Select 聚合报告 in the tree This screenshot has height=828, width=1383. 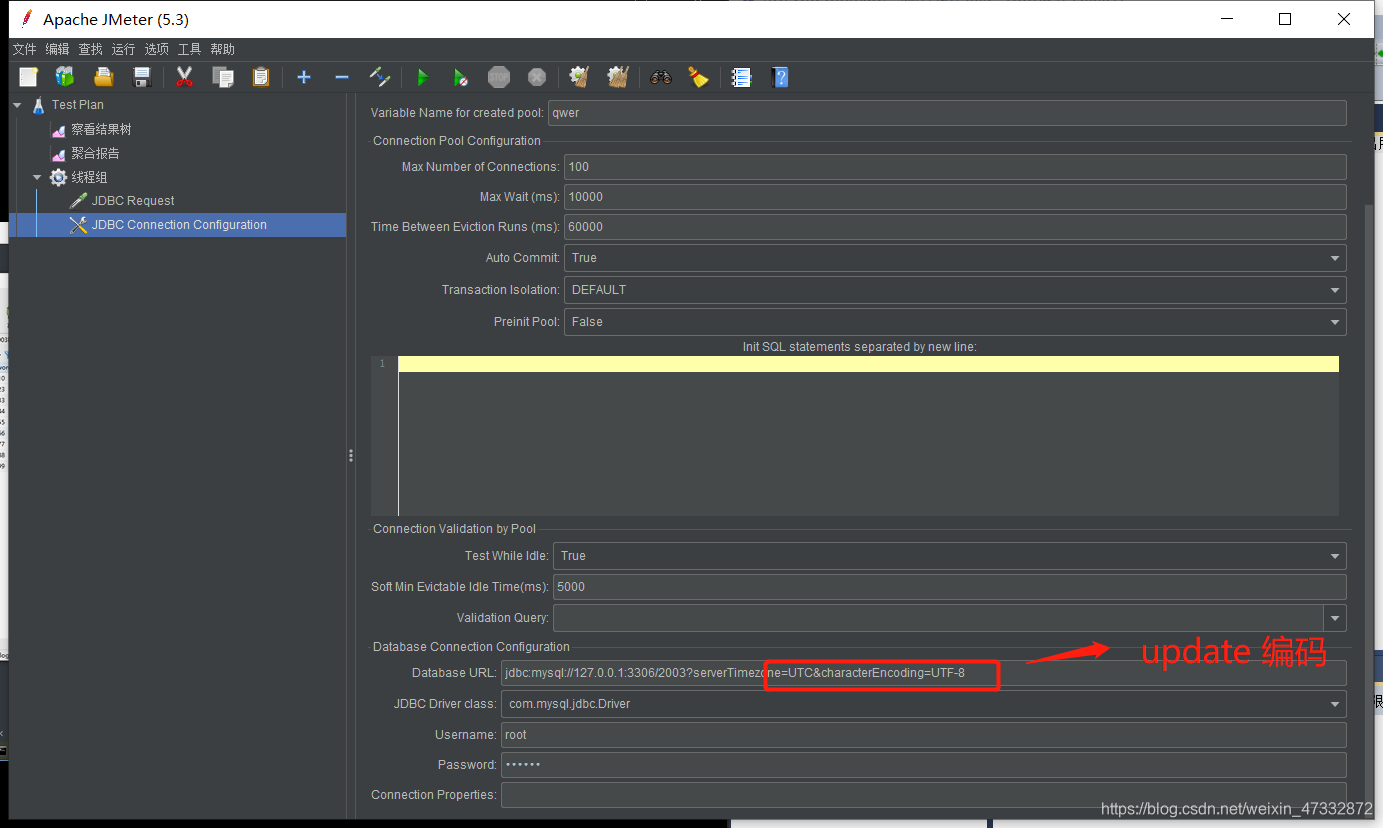(95, 153)
